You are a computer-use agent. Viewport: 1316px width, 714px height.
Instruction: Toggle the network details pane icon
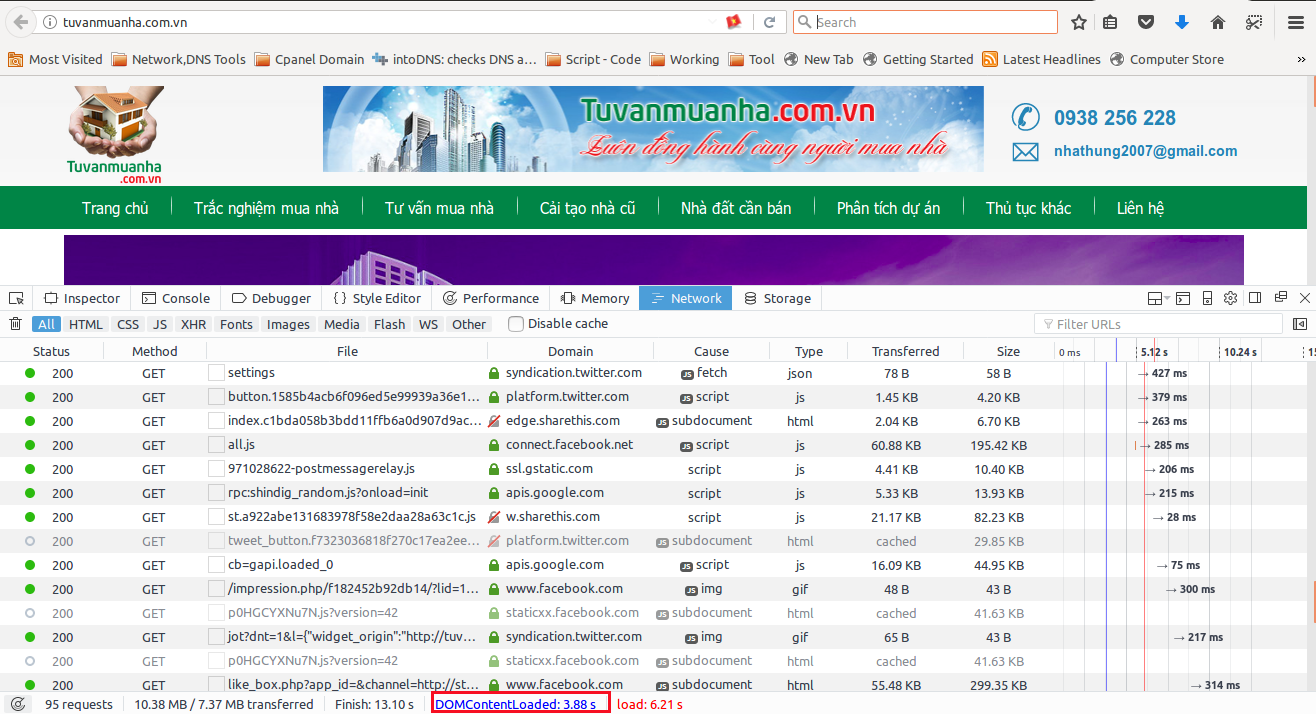(x=1299, y=324)
